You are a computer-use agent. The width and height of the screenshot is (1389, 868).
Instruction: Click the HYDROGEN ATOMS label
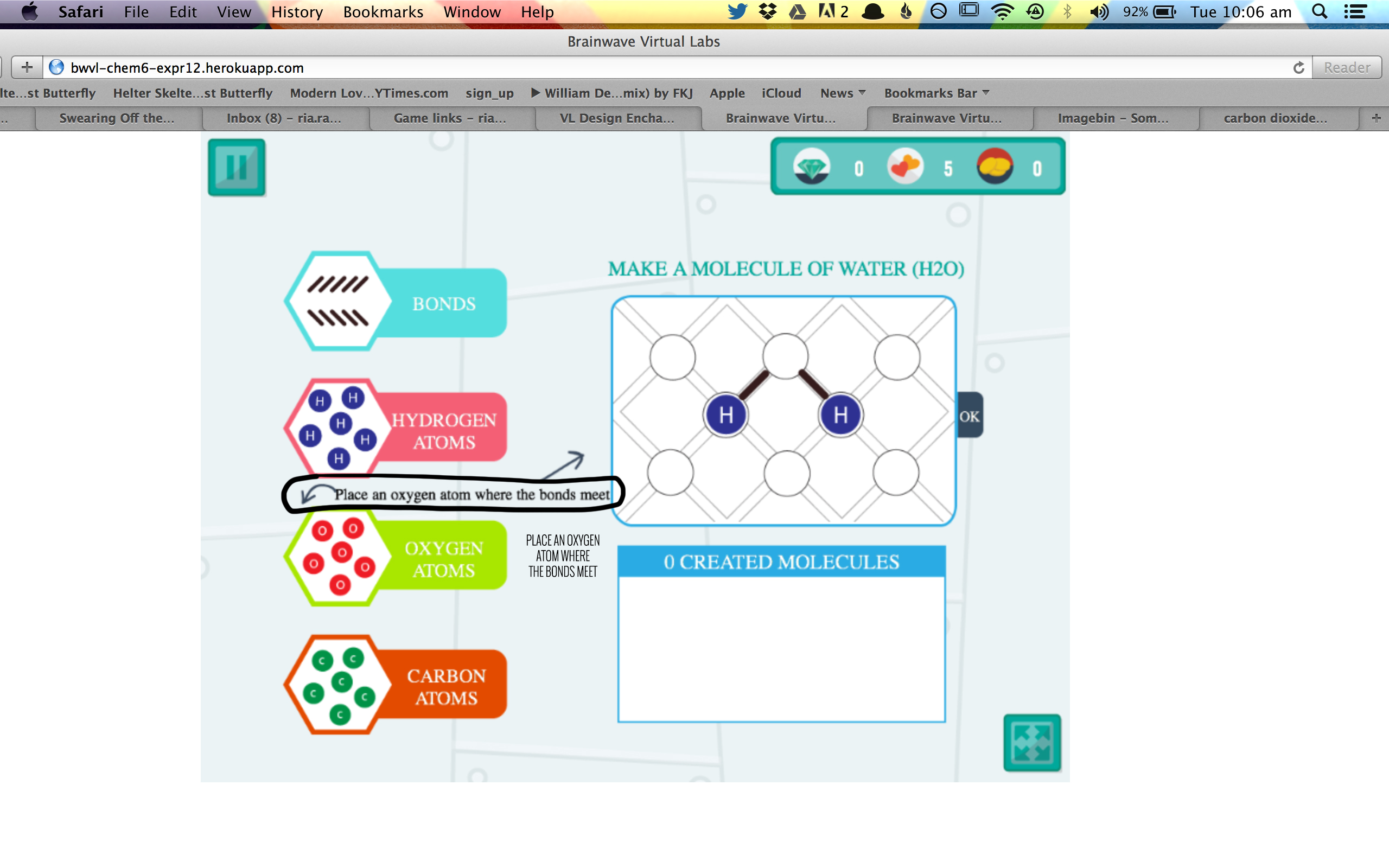coord(444,431)
